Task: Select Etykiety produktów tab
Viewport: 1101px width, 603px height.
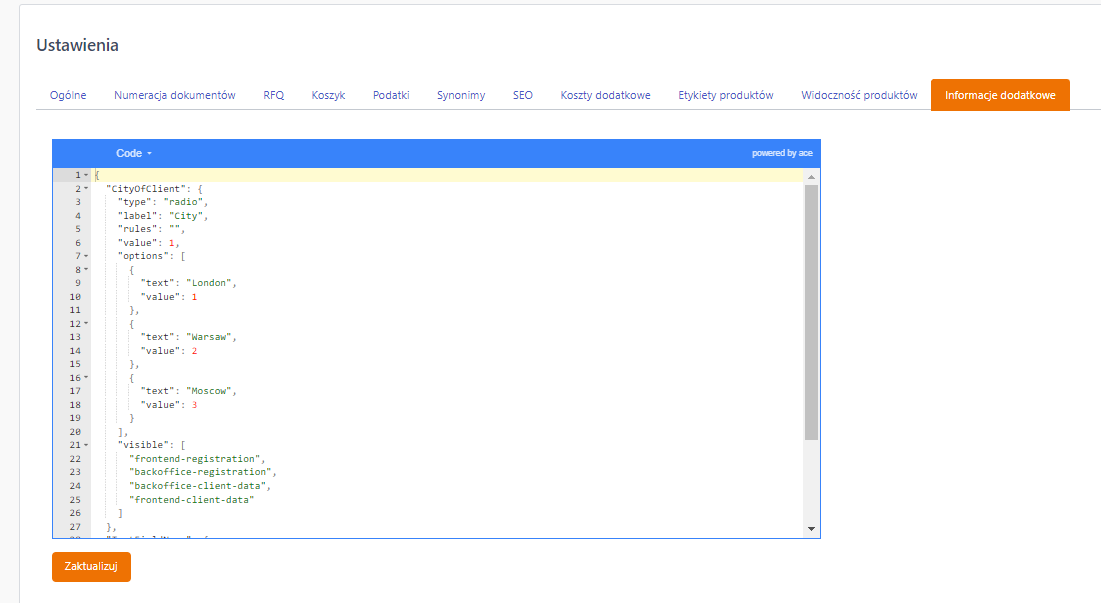Action: coord(726,95)
